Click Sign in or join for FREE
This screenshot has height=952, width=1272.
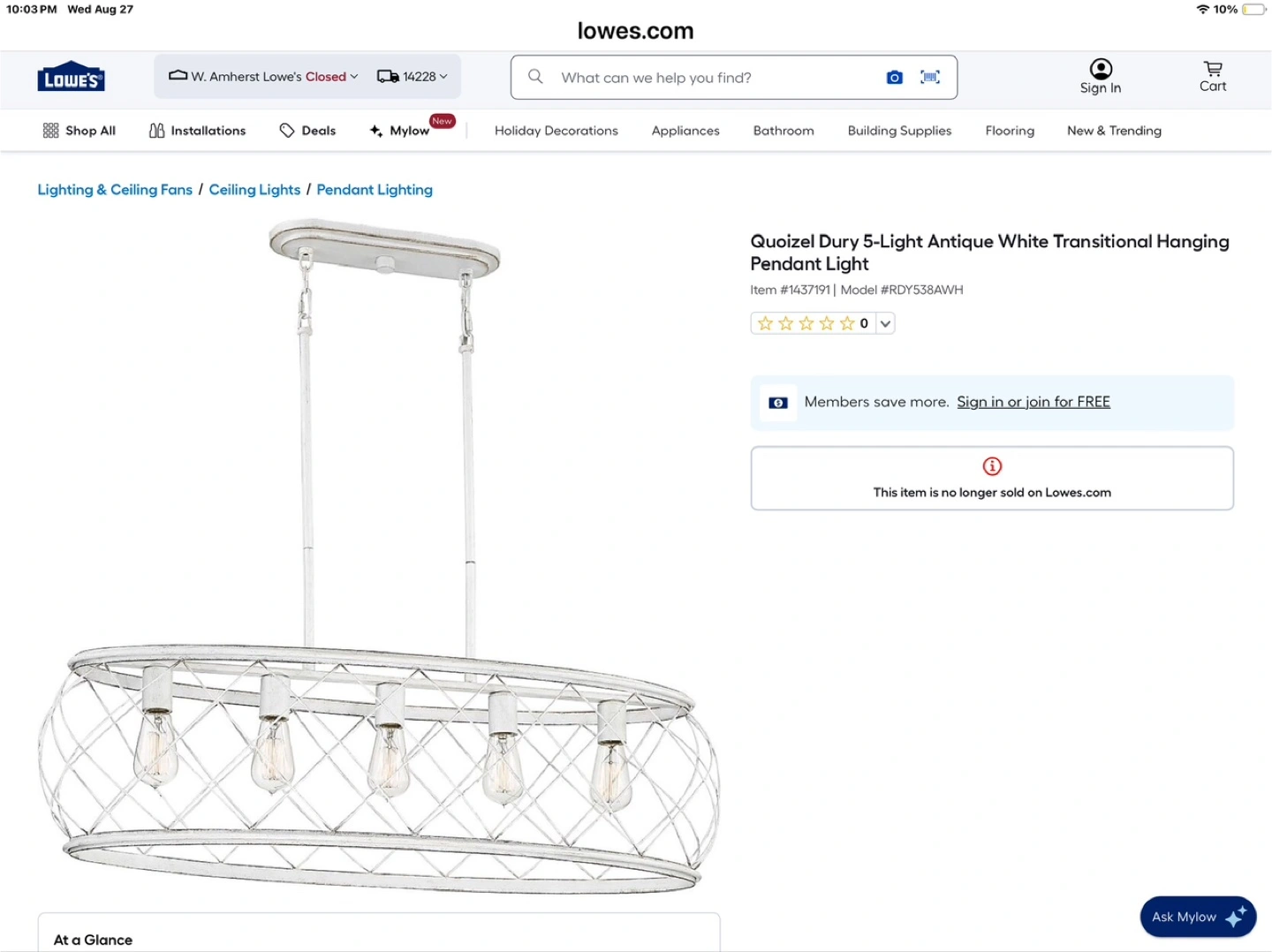point(1033,402)
